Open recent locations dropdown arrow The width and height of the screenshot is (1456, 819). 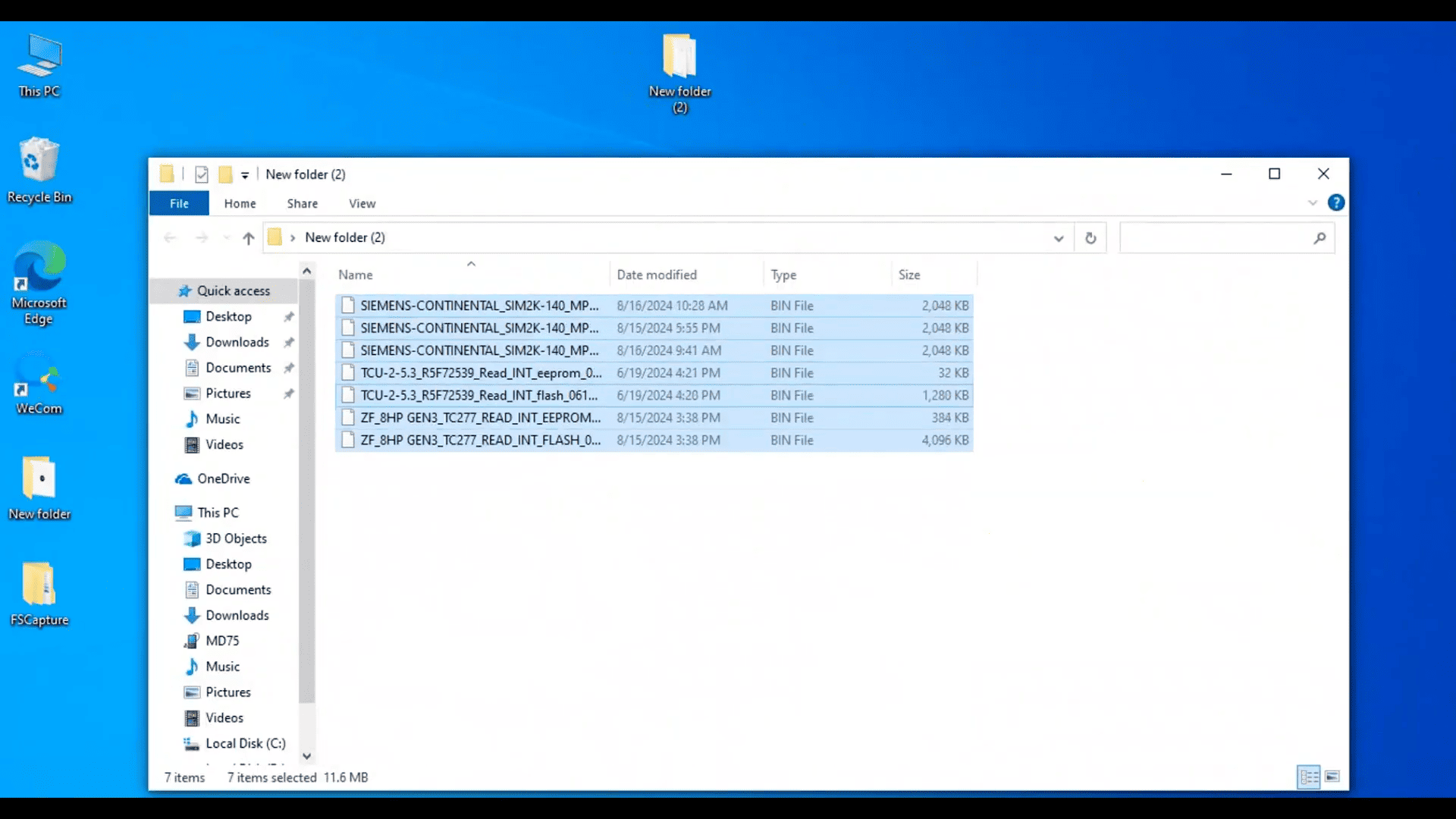(226, 238)
